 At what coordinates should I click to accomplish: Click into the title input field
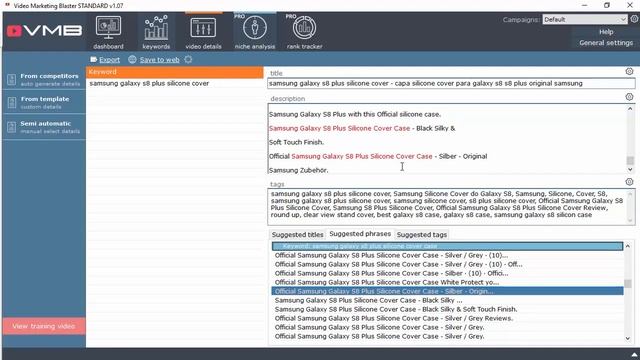451,83
